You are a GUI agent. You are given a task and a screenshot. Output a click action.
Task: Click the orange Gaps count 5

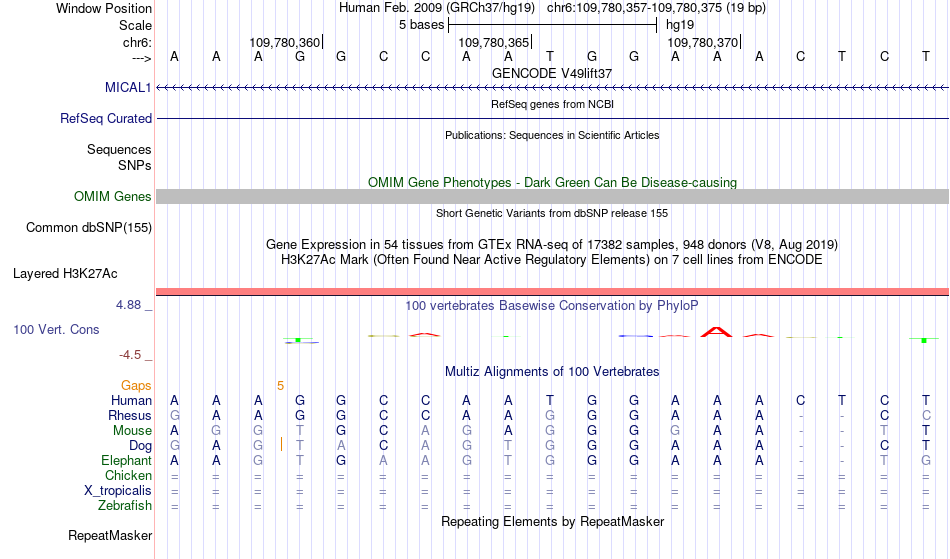click(x=280, y=386)
